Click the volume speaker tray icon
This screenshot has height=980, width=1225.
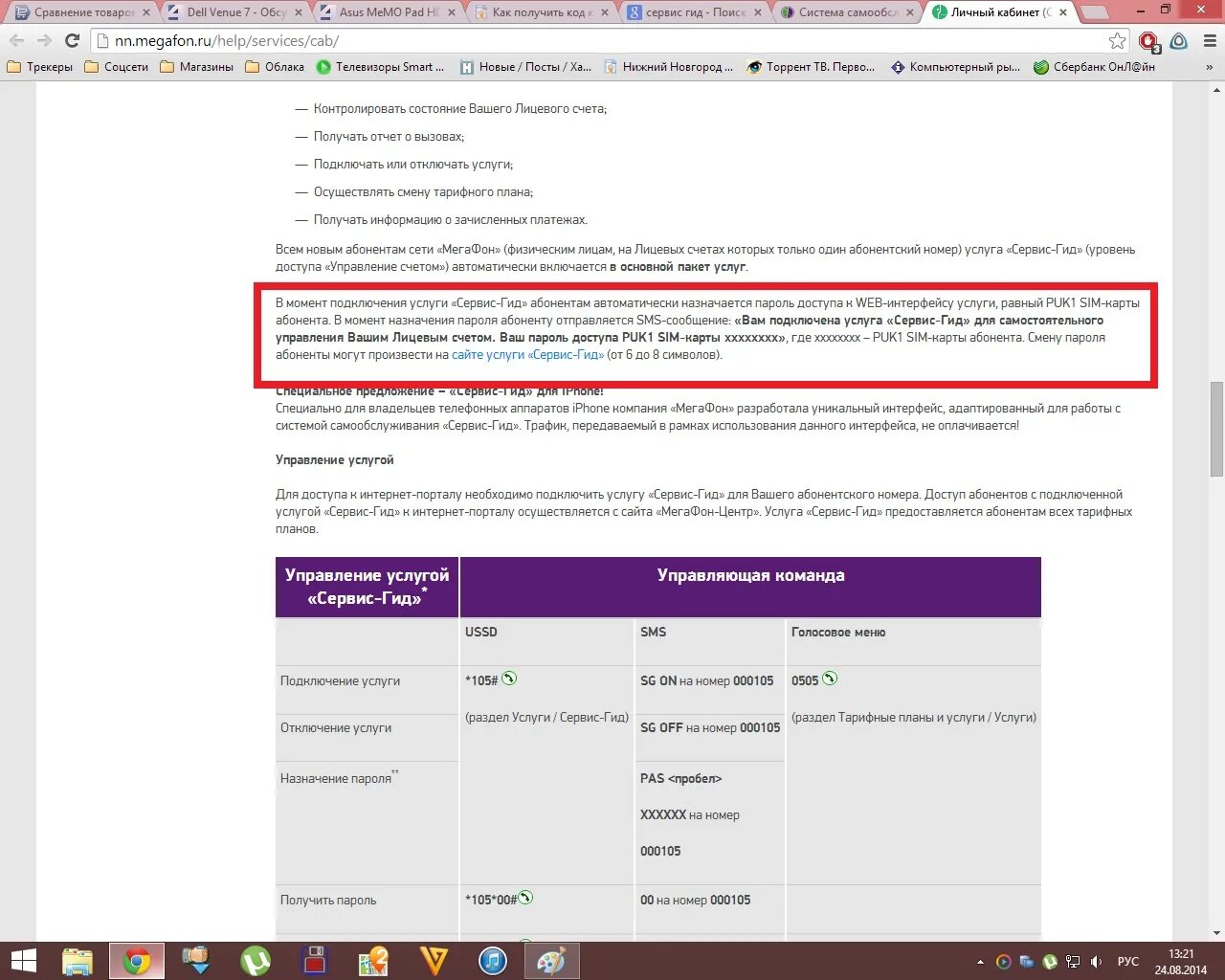pyautogui.click(x=1096, y=962)
